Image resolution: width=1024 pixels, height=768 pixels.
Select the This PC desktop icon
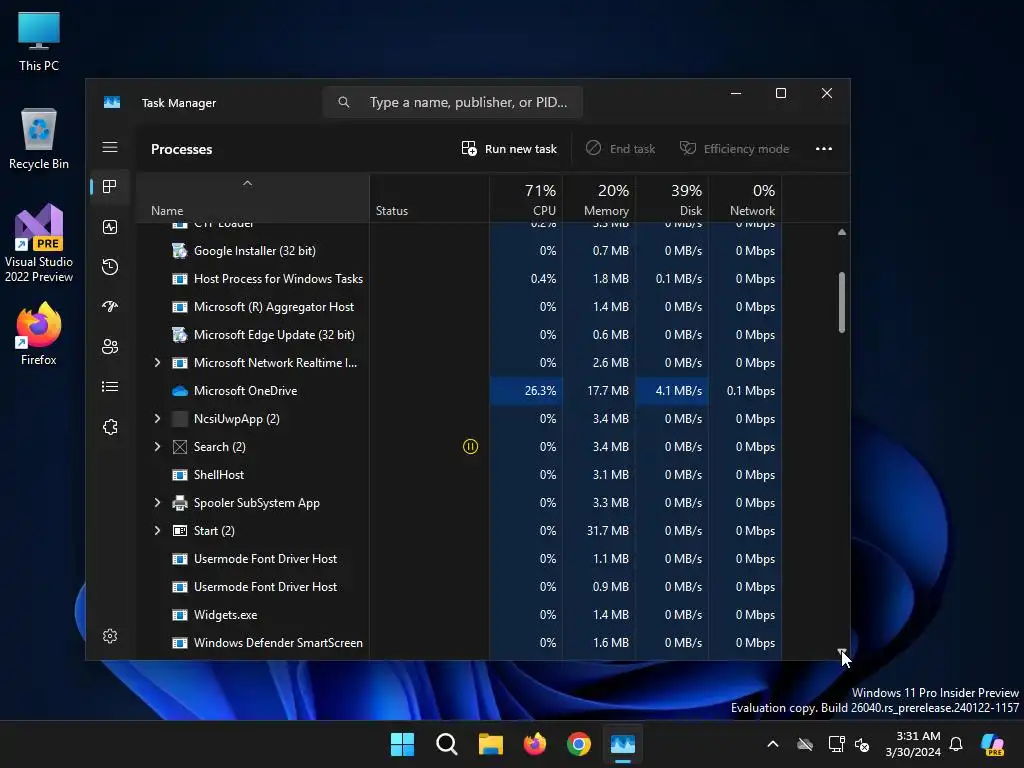click(39, 41)
